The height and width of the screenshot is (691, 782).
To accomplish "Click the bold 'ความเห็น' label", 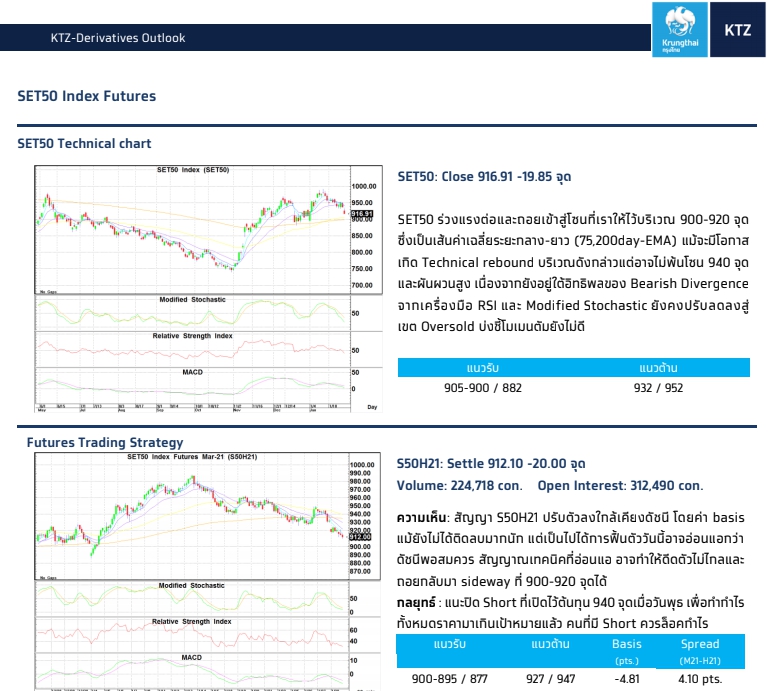I will tap(423, 518).
